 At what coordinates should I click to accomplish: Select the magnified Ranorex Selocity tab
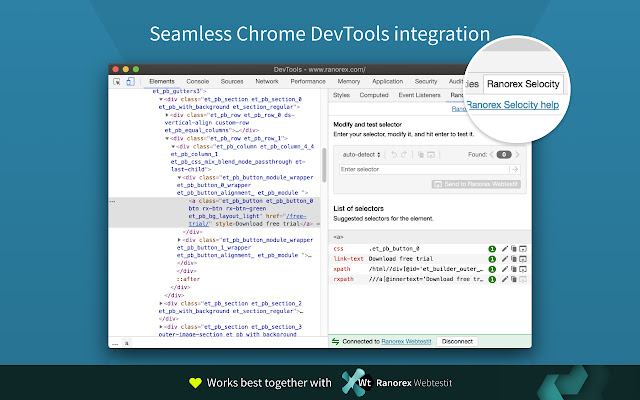tap(523, 84)
